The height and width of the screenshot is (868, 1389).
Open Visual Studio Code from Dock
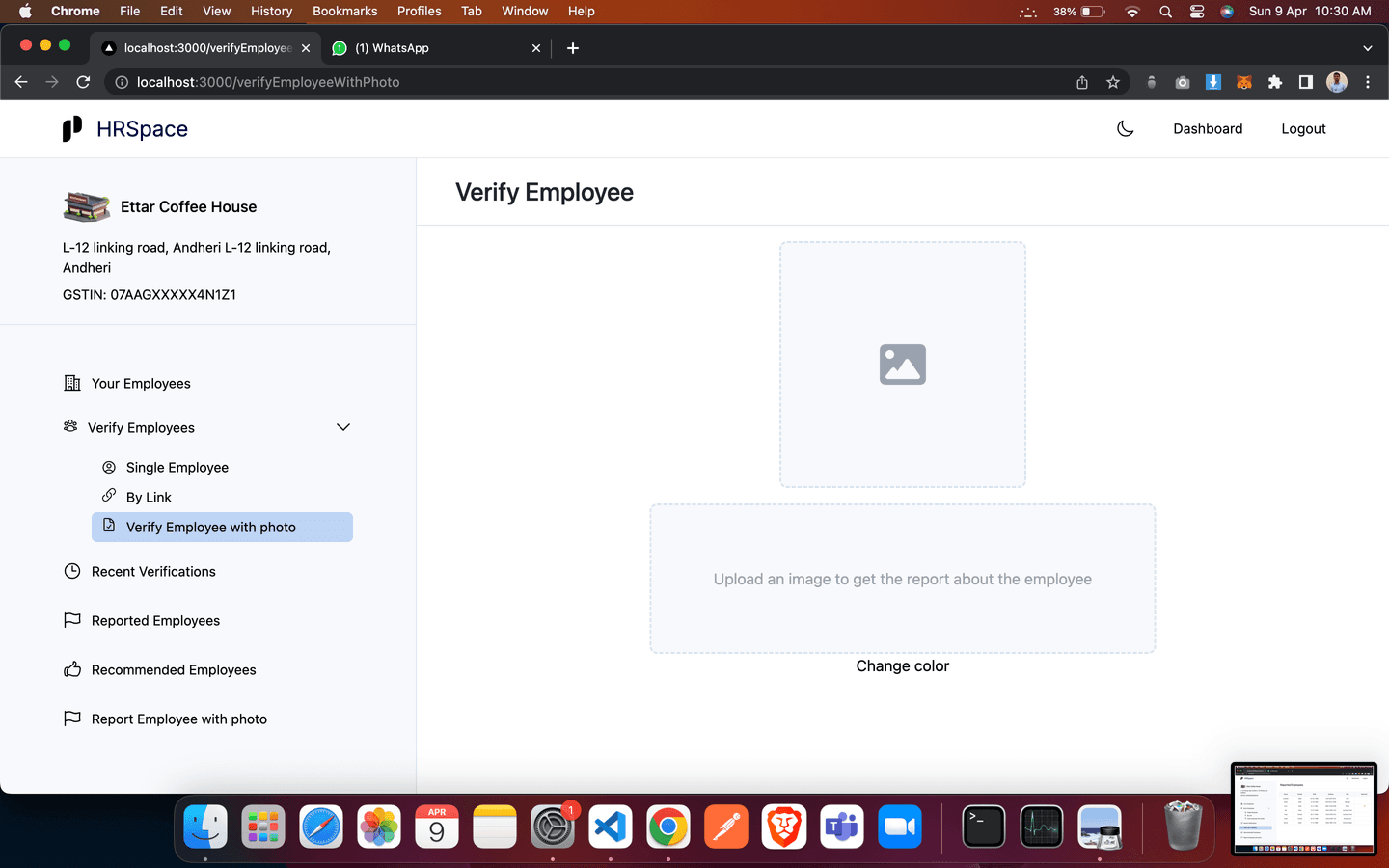point(611,827)
